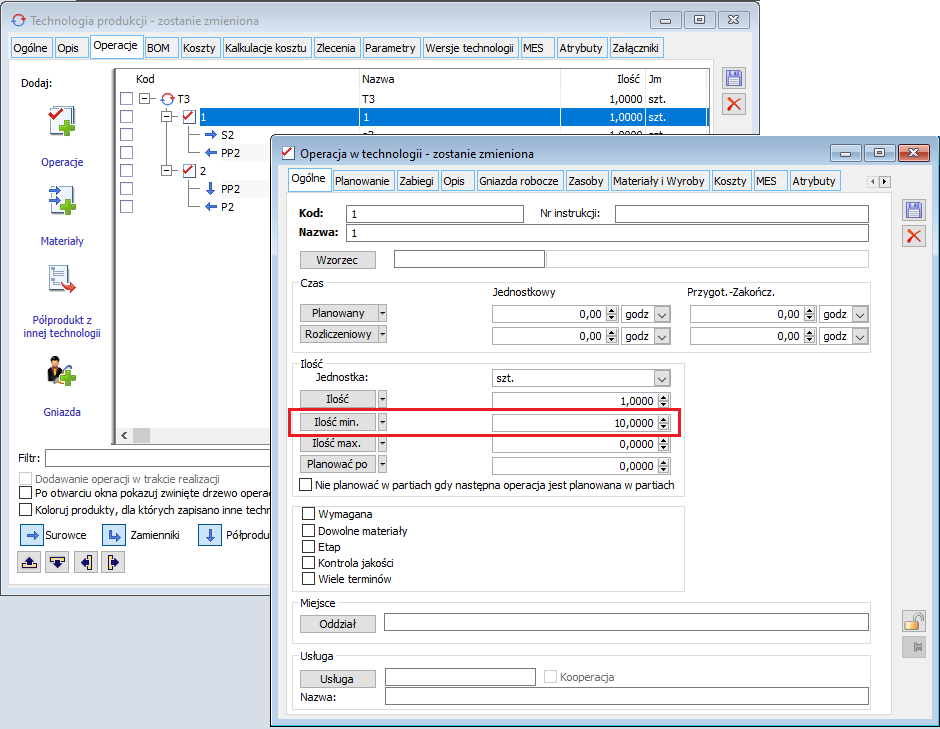Image resolution: width=940 pixels, height=729 pixels.
Task: Open the Jednostka szt. dropdown
Action: 662,378
